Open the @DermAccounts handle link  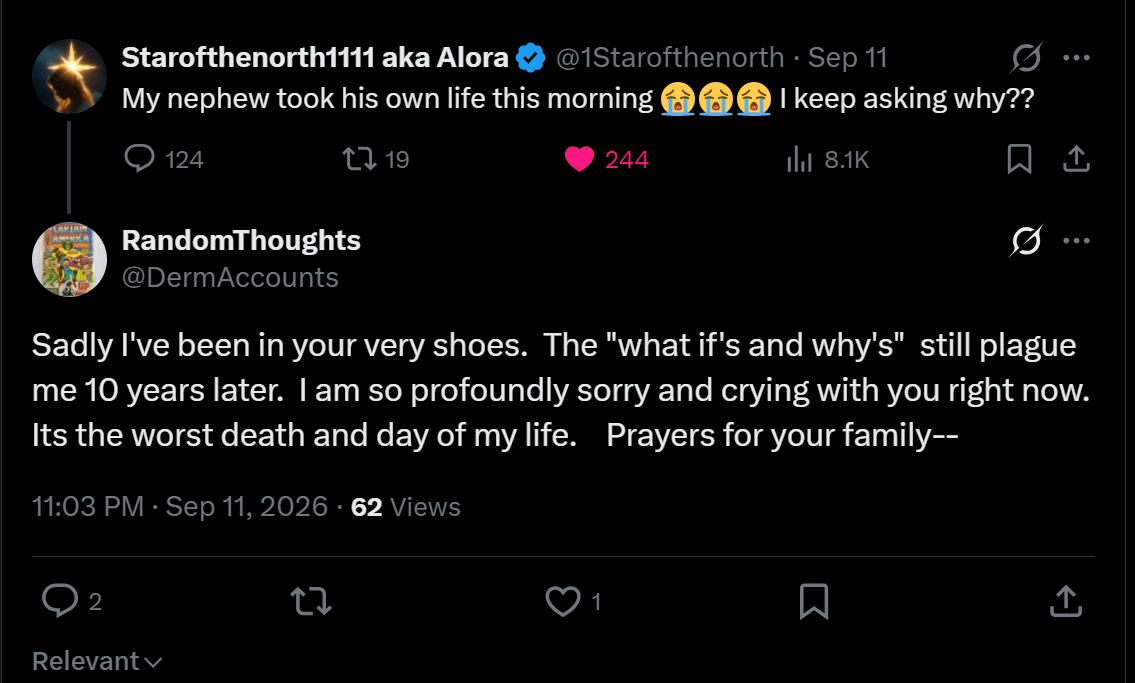[x=230, y=278]
